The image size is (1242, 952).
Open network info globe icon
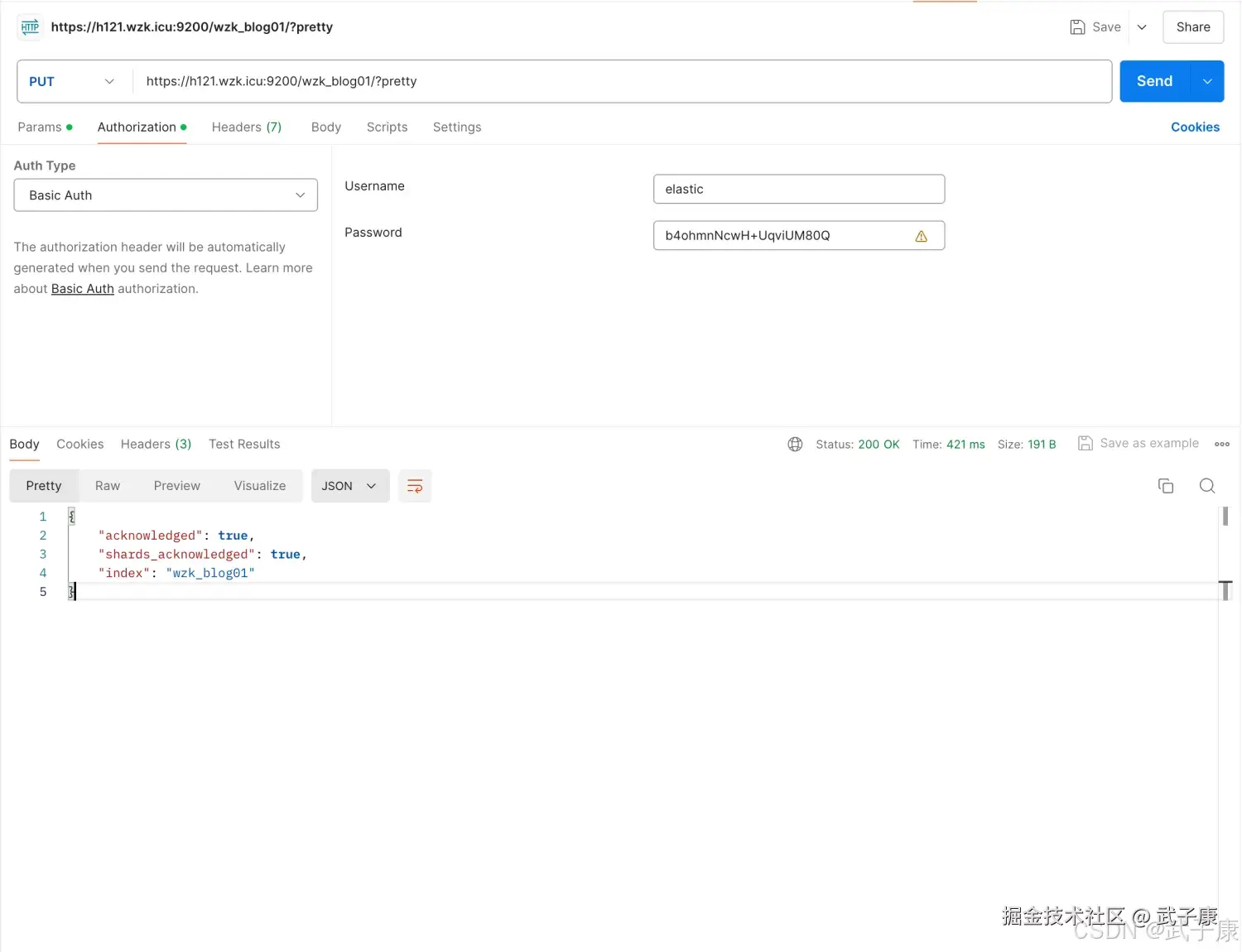coord(795,445)
